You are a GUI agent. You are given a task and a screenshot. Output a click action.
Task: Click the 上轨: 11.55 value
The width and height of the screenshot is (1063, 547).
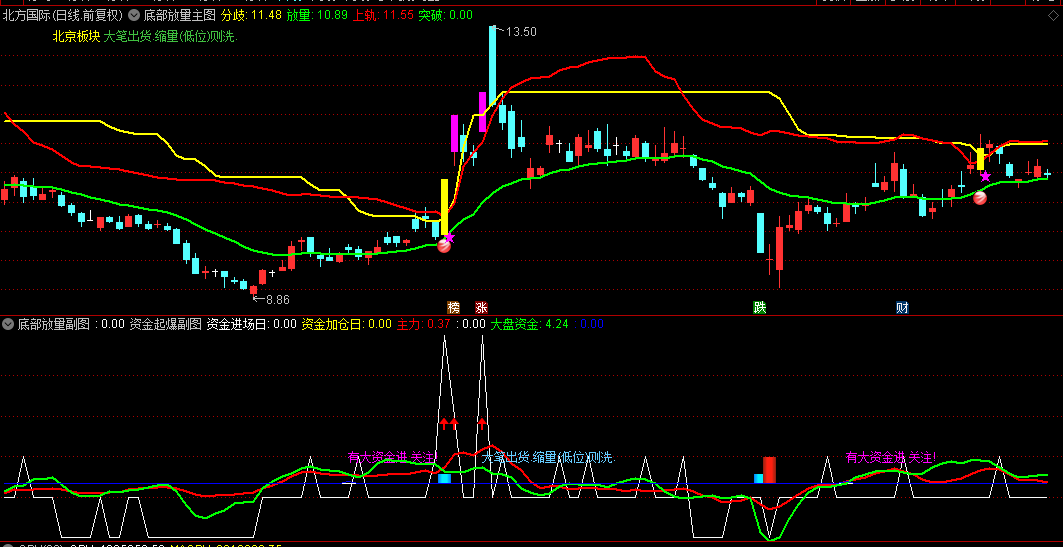382,15
